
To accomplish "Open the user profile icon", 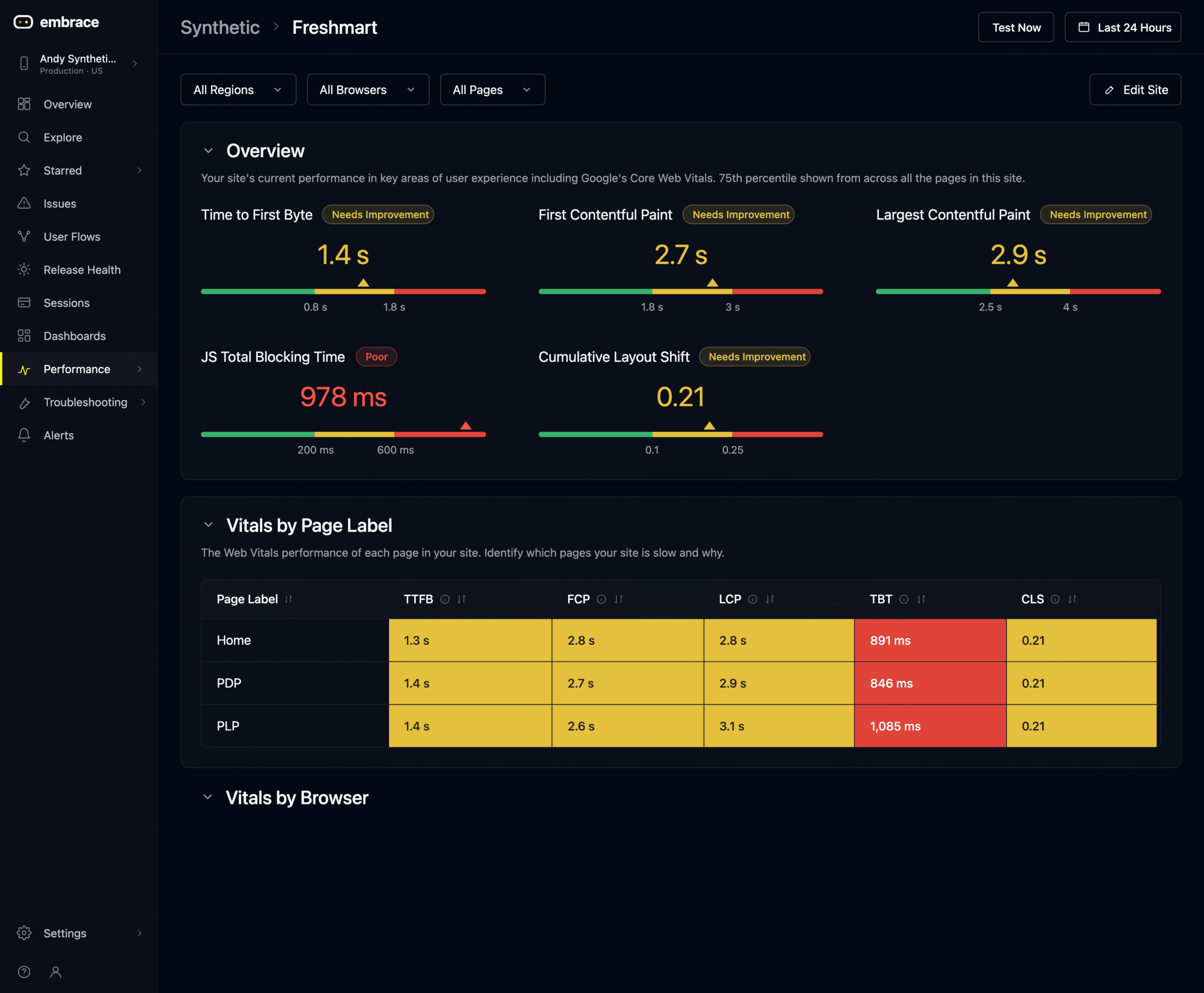I will point(55,972).
